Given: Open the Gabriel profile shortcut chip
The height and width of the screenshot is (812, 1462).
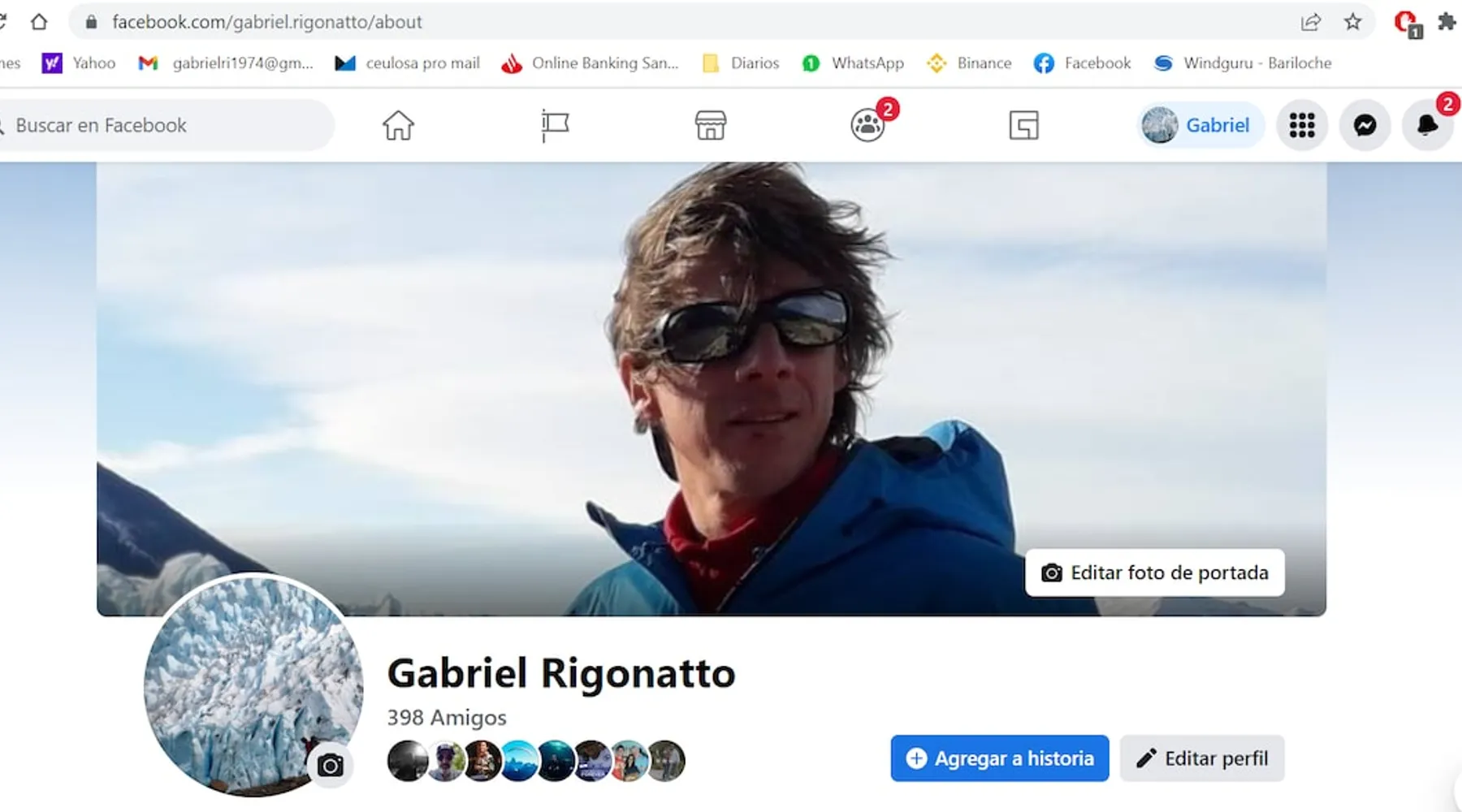Looking at the screenshot, I should [x=1200, y=126].
